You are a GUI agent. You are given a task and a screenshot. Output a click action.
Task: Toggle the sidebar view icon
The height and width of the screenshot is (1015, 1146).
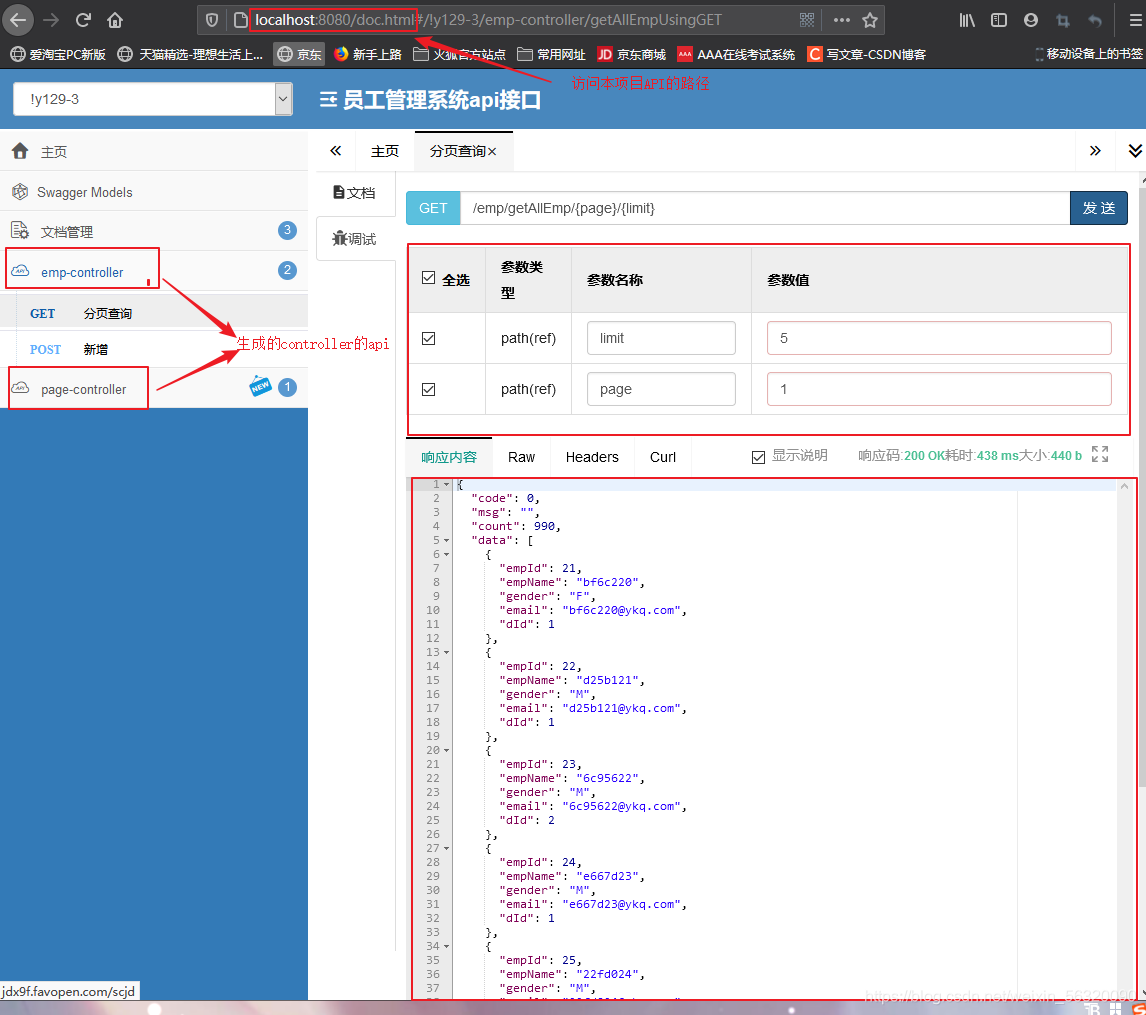pos(998,20)
